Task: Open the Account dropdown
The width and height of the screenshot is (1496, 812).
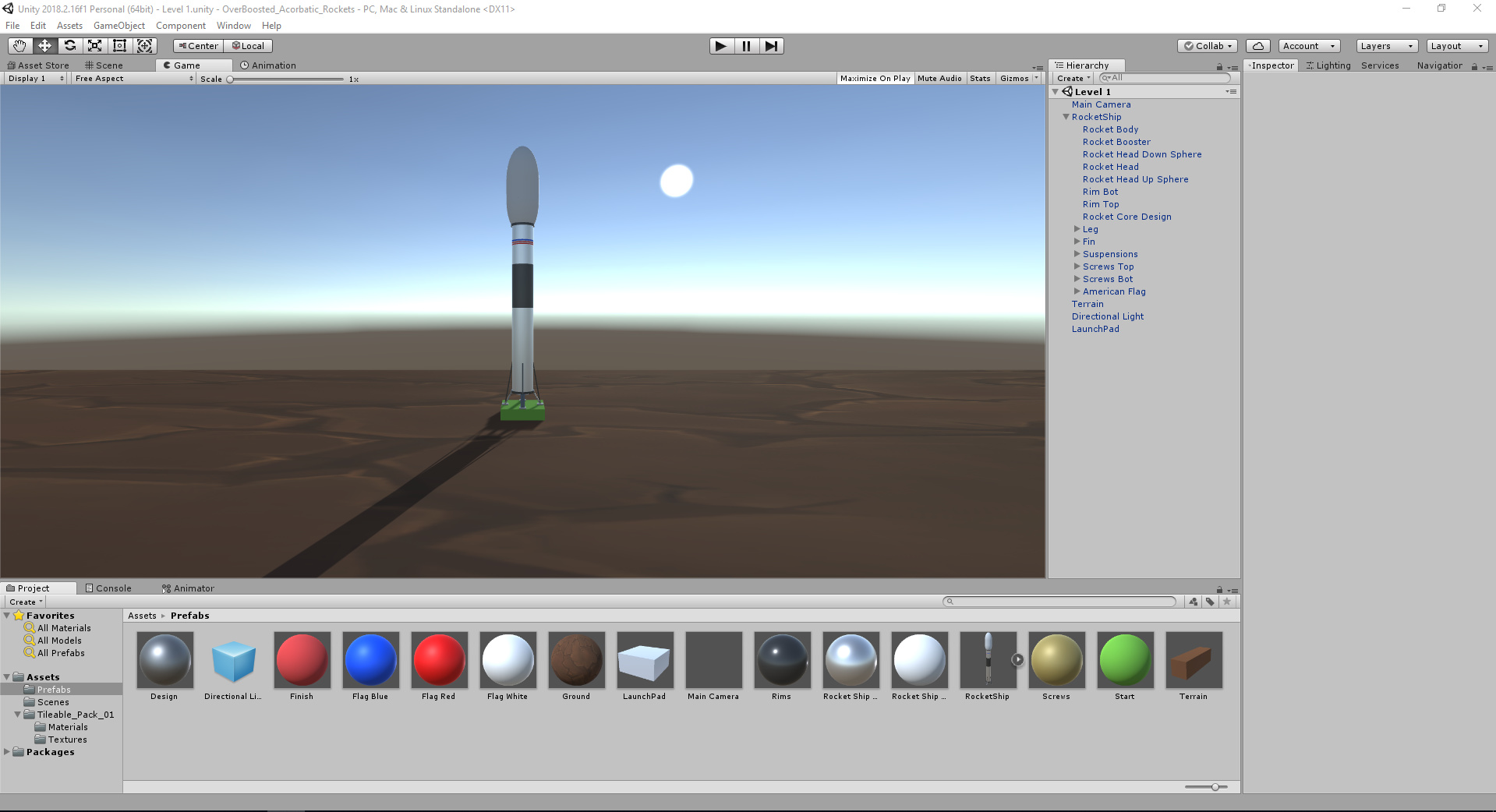Action: click(x=1309, y=46)
